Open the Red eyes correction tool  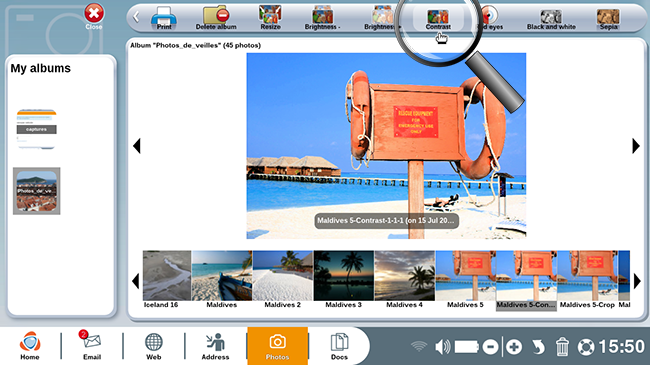[490, 19]
